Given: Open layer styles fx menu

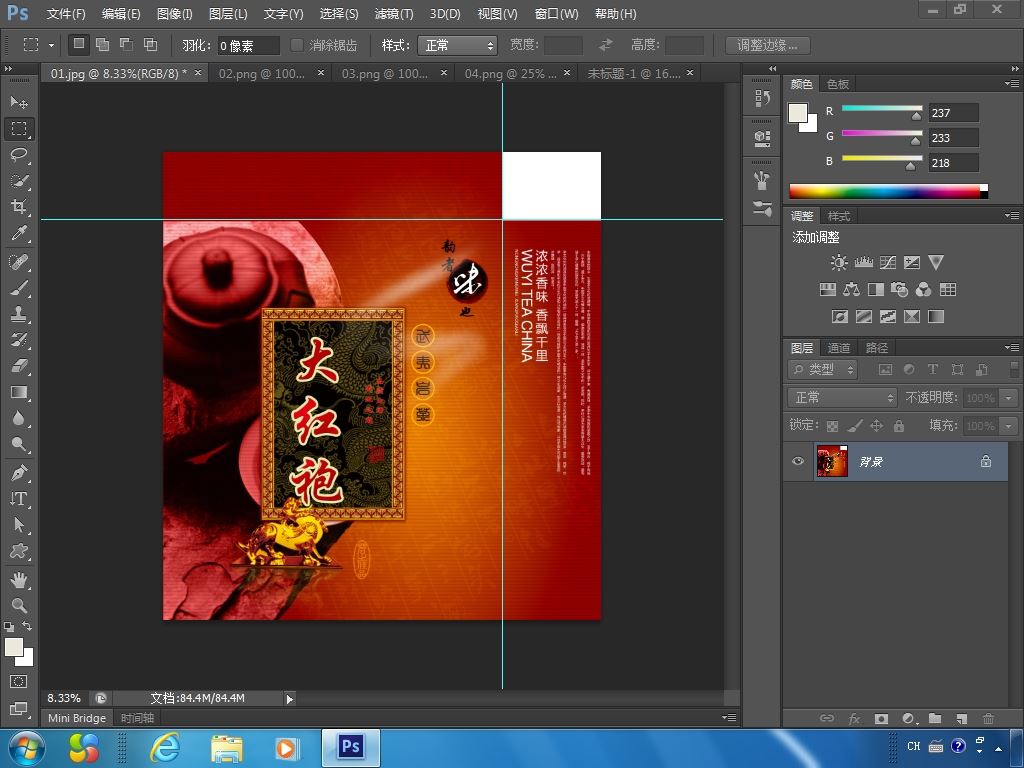Looking at the screenshot, I should (x=854, y=718).
